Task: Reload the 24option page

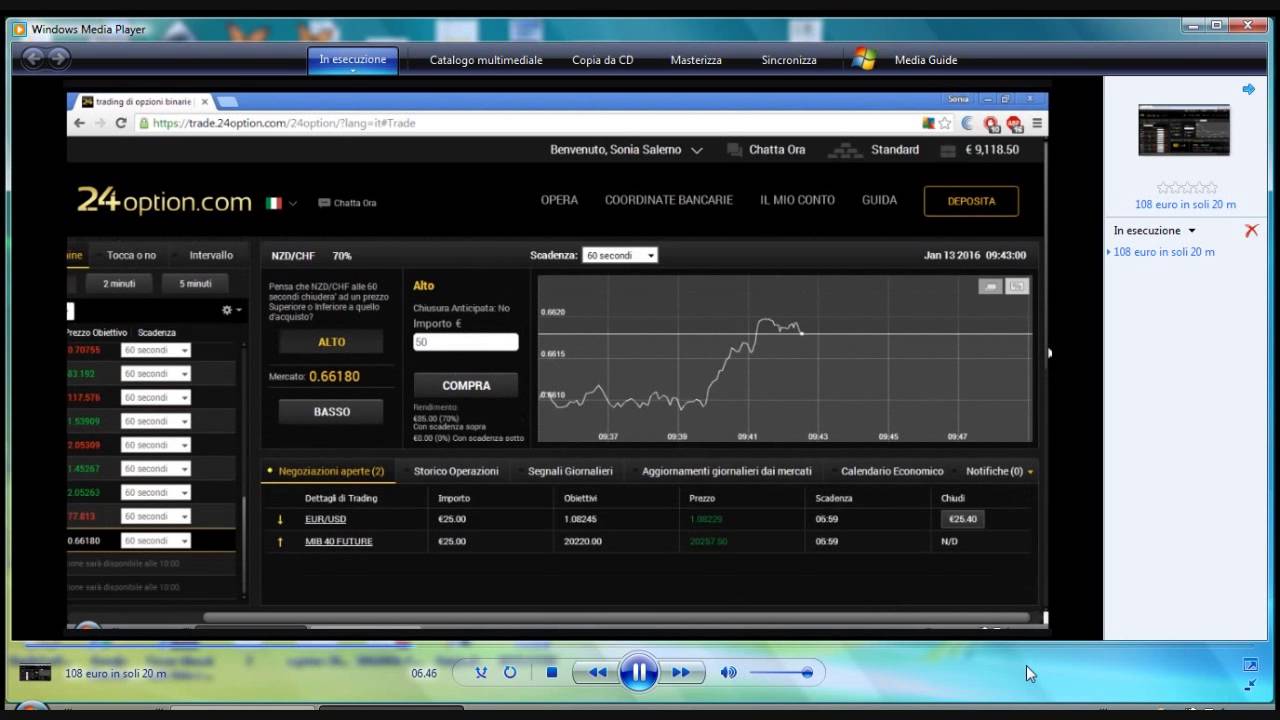Action: click(121, 123)
